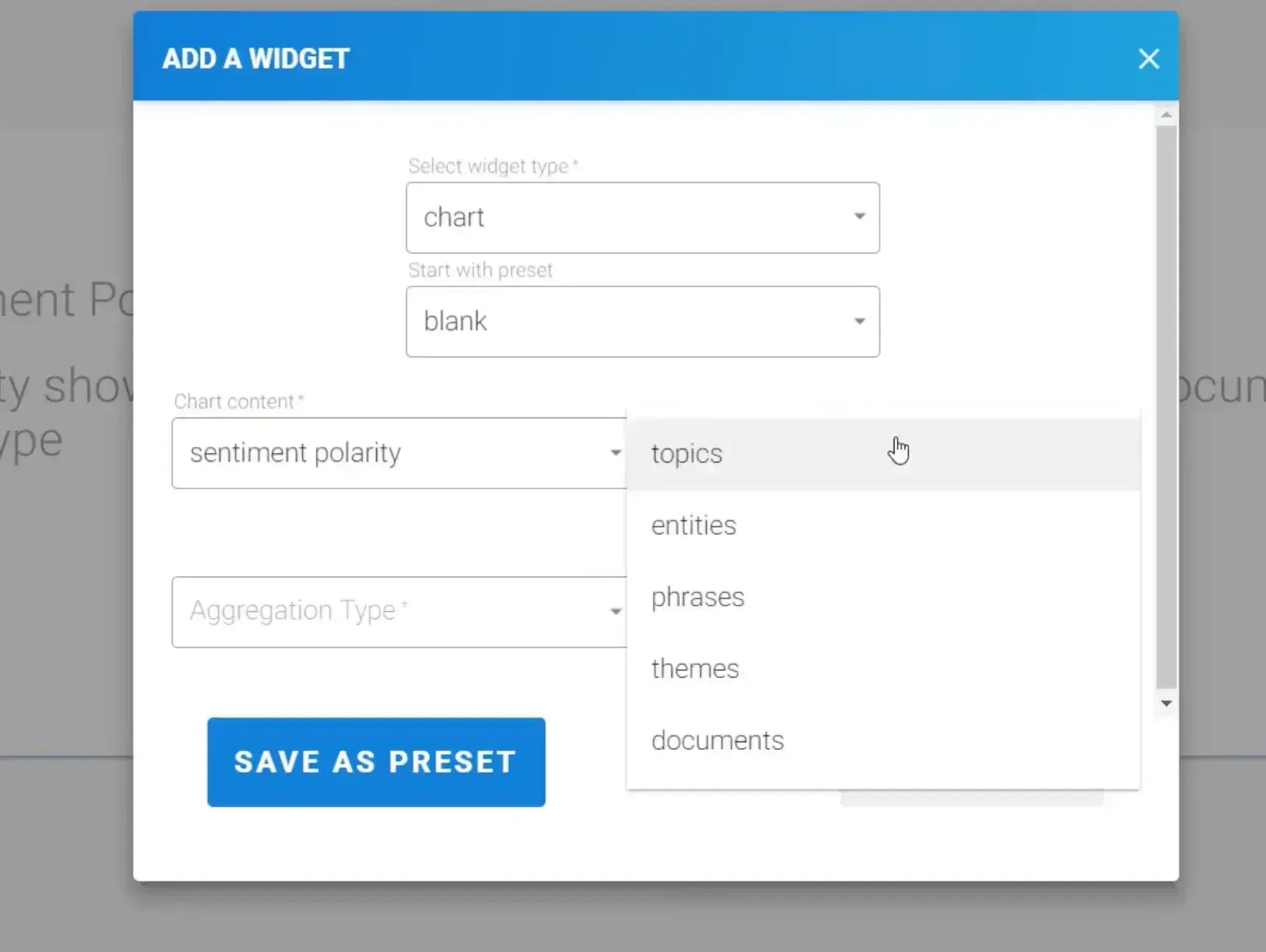Expand the Aggregation Type field

(390, 612)
